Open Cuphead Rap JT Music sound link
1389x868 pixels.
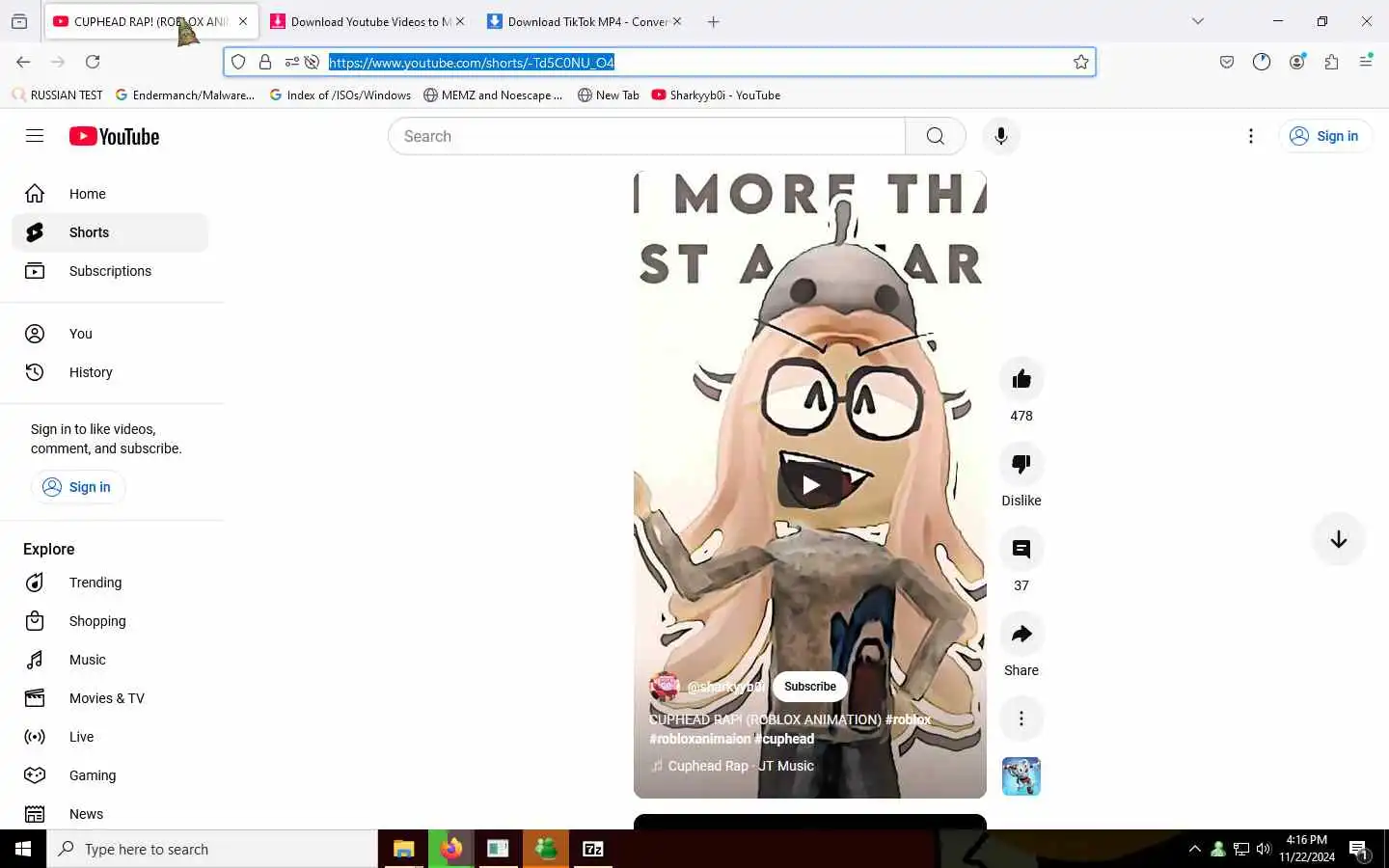[x=741, y=766]
